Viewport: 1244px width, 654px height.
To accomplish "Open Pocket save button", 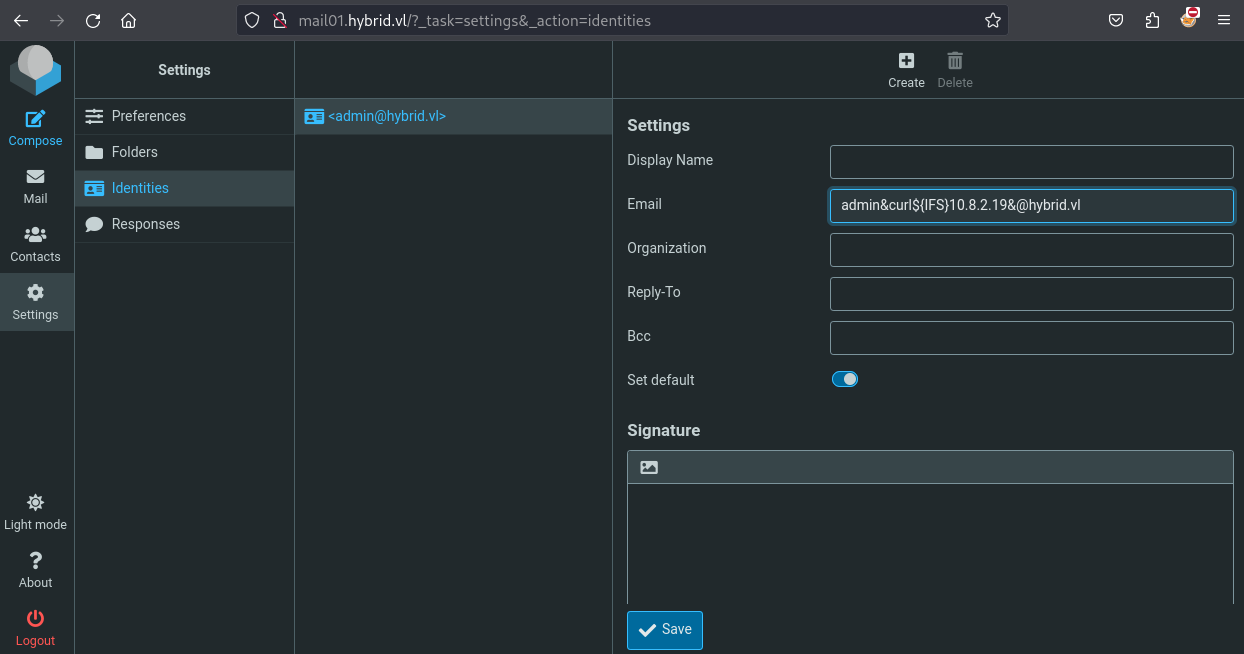I will (x=1117, y=20).
